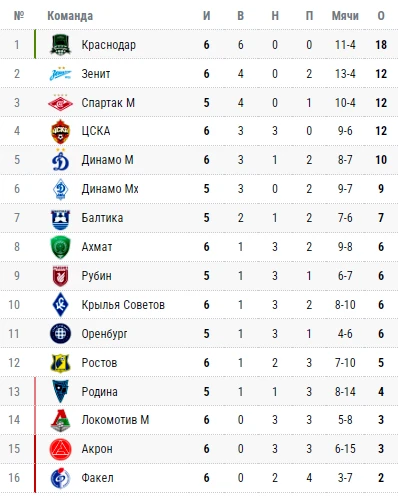Click the Акрон red circle logo
The height and width of the screenshot is (498, 398).
[x=60, y=449]
